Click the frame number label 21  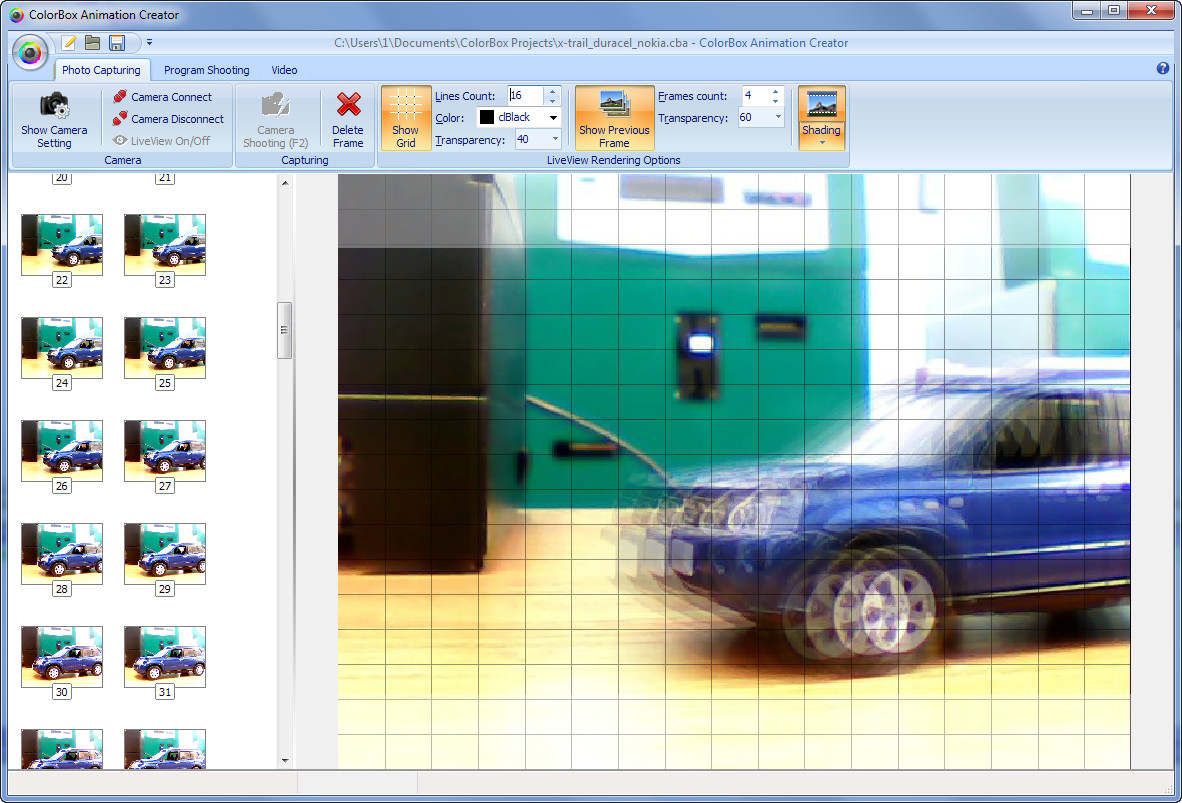[x=164, y=179]
